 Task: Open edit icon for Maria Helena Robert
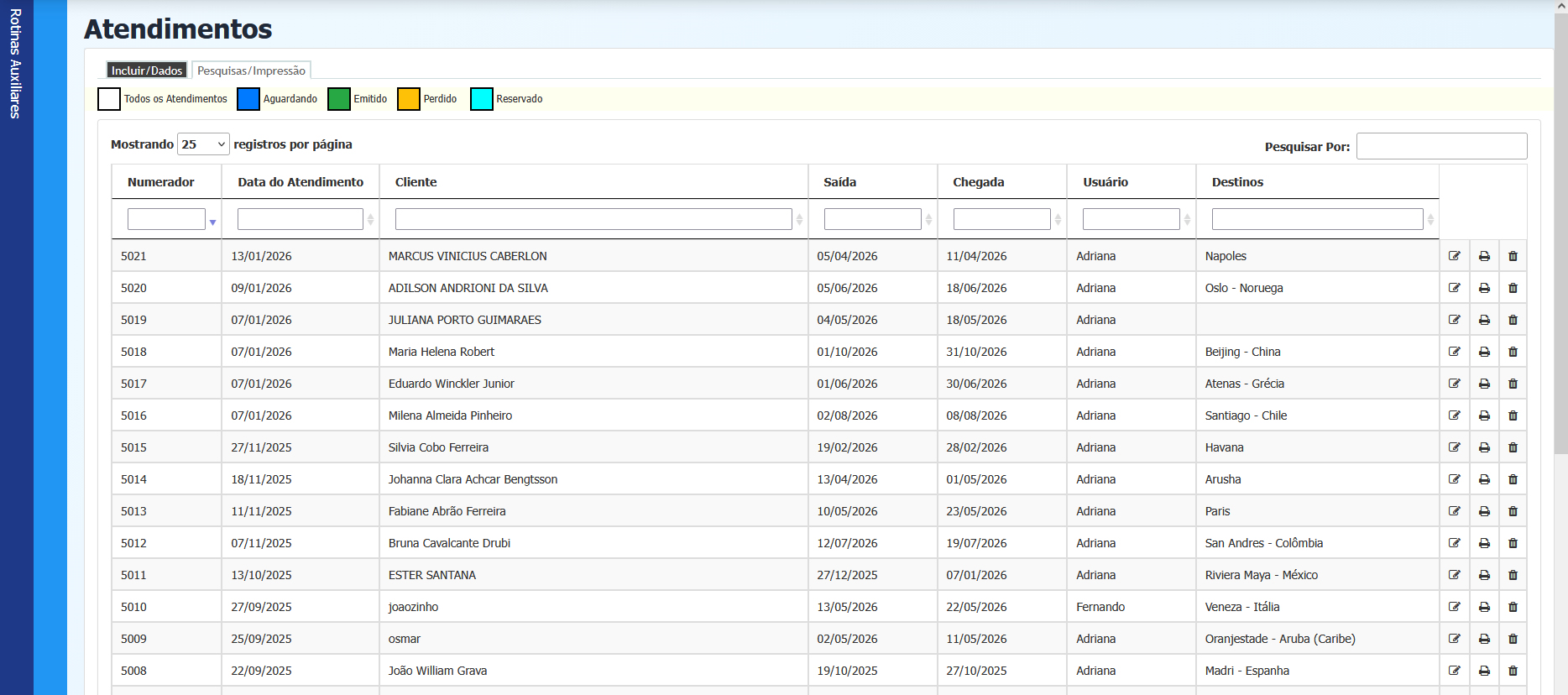click(1454, 352)
